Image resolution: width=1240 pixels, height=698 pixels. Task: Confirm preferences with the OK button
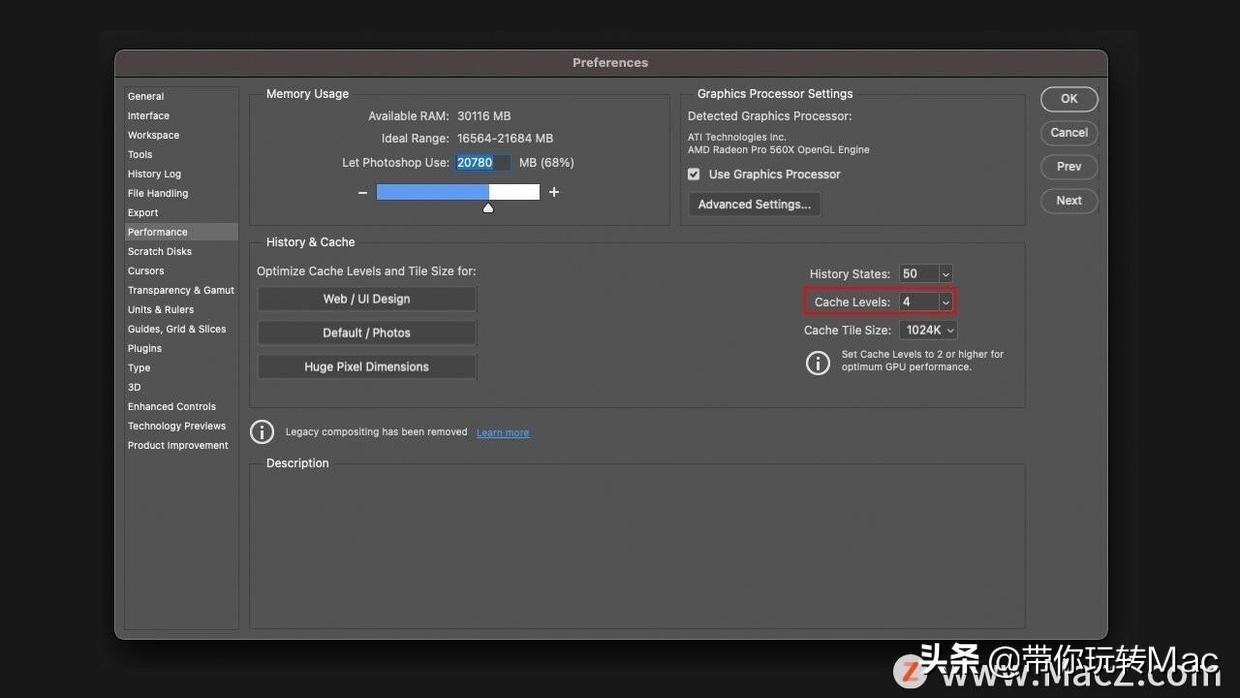[x=1069, y=99]
